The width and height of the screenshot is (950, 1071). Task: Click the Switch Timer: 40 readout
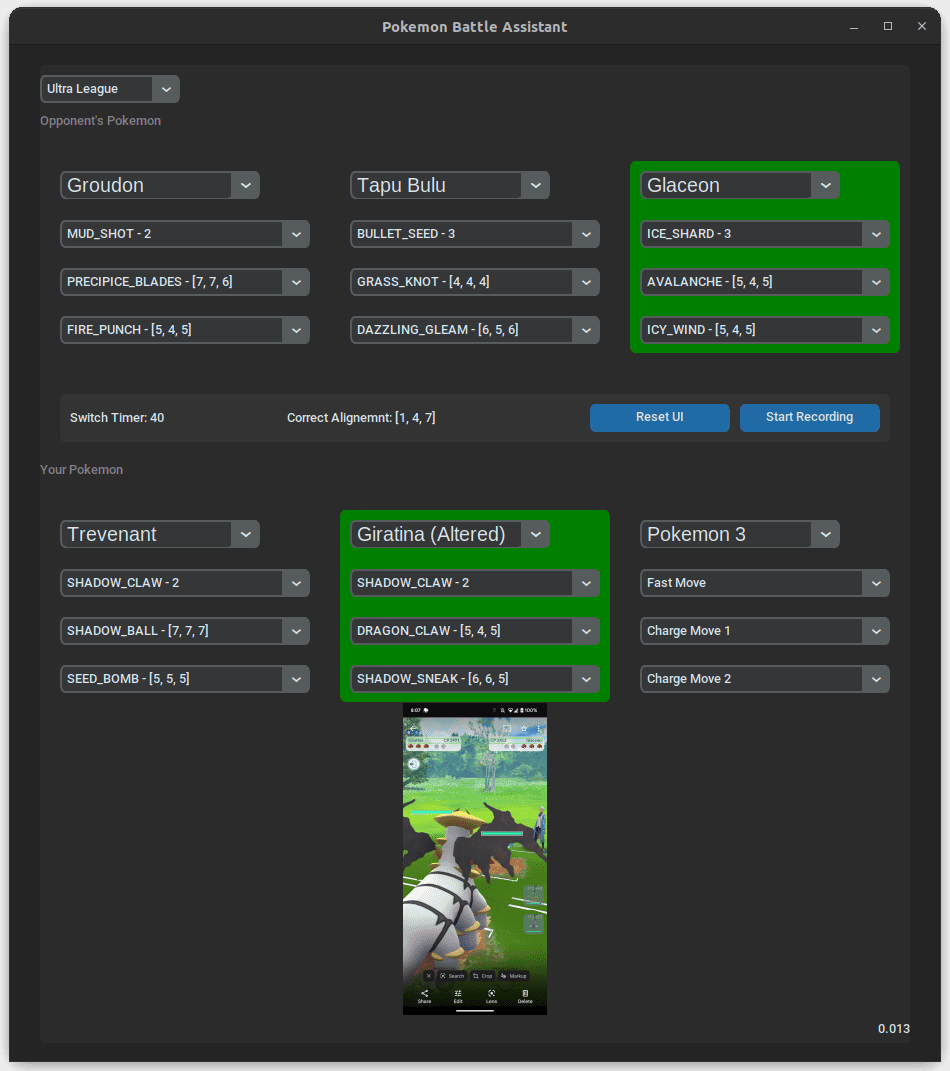[x=117, y=418]
